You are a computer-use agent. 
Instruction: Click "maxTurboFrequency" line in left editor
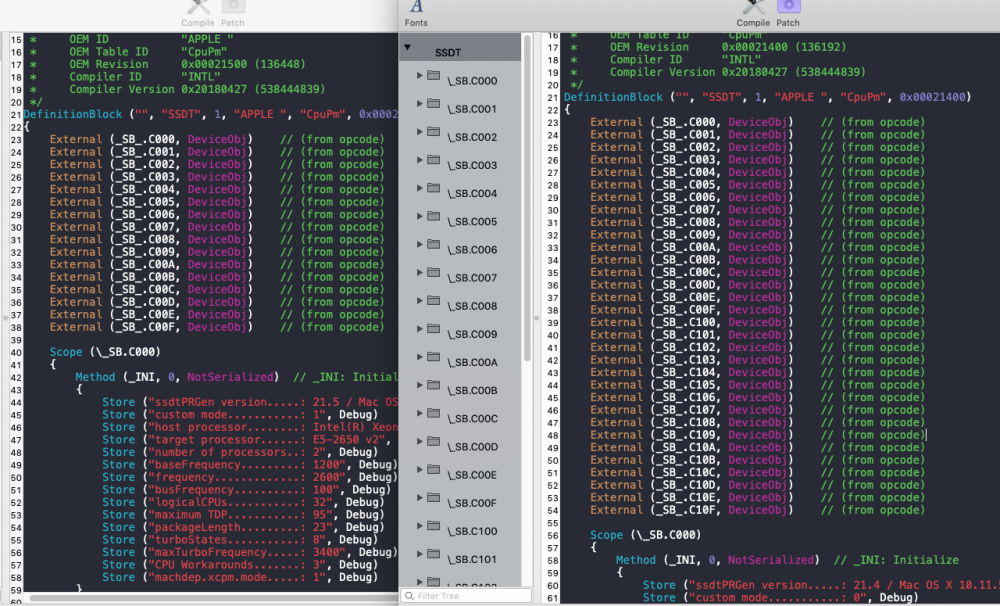pos(250,552)
